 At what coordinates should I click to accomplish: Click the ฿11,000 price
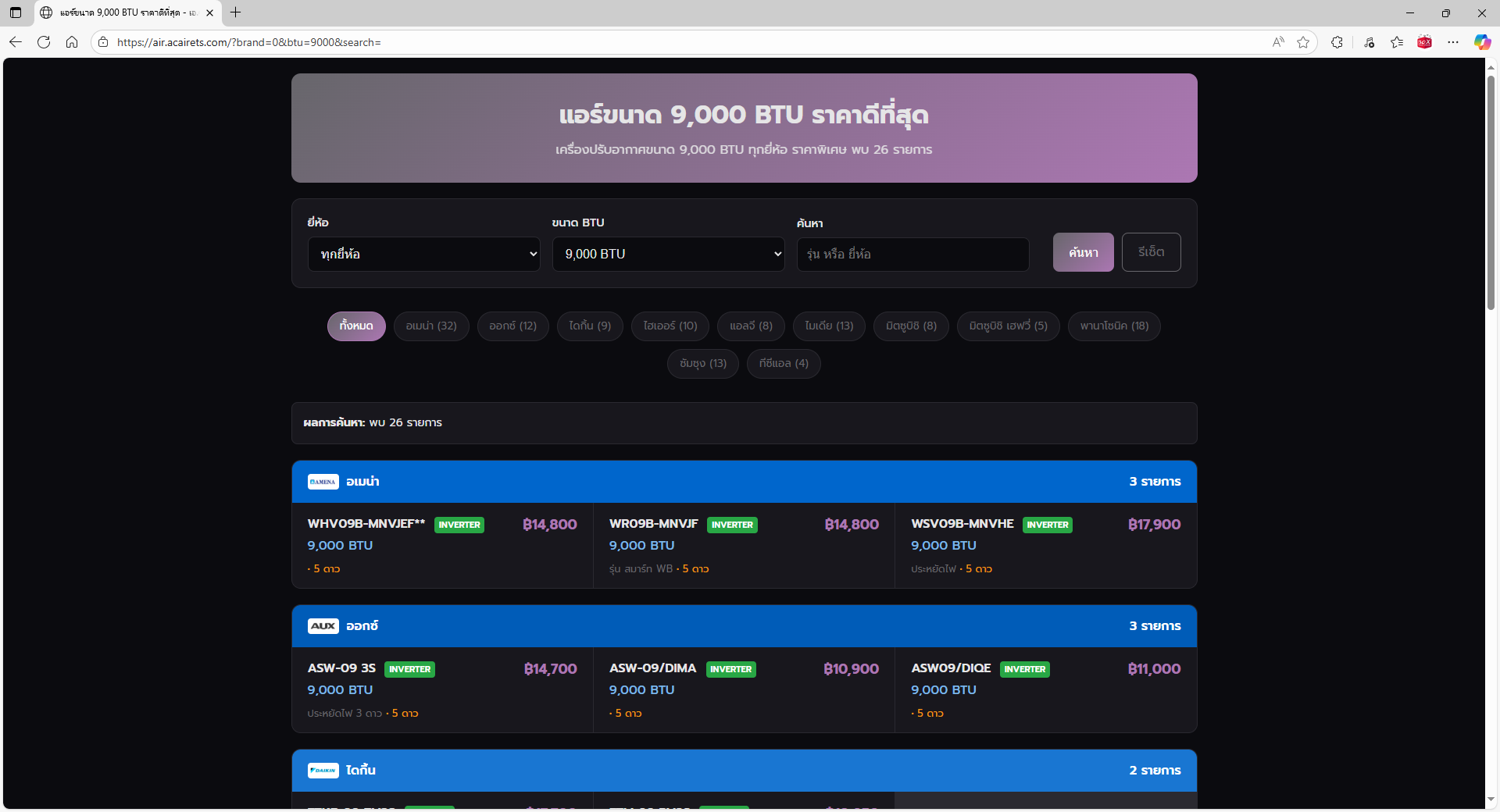pyautogui.click(x=1154, y=669)
